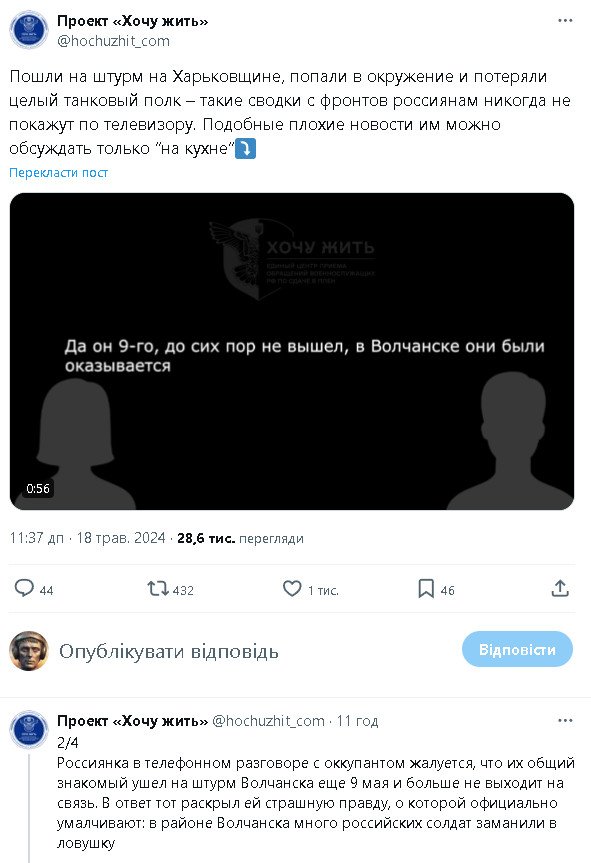The width and height of the screenshot is (591, 863).
Task: Click the Перекласти пост translate link
Action: [x=58, y=172]
